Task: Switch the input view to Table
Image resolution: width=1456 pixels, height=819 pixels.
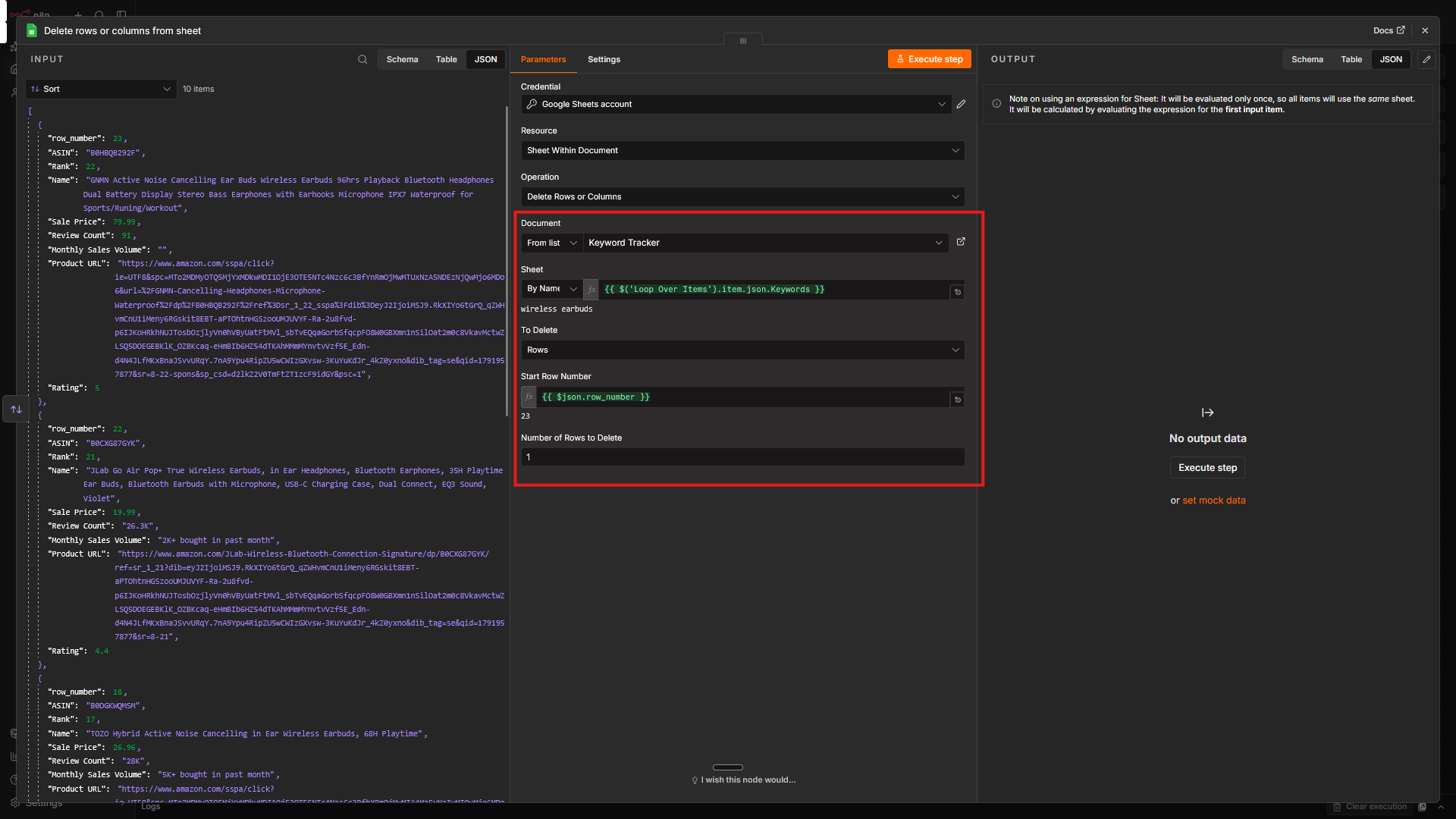Action: pos(447,59)
